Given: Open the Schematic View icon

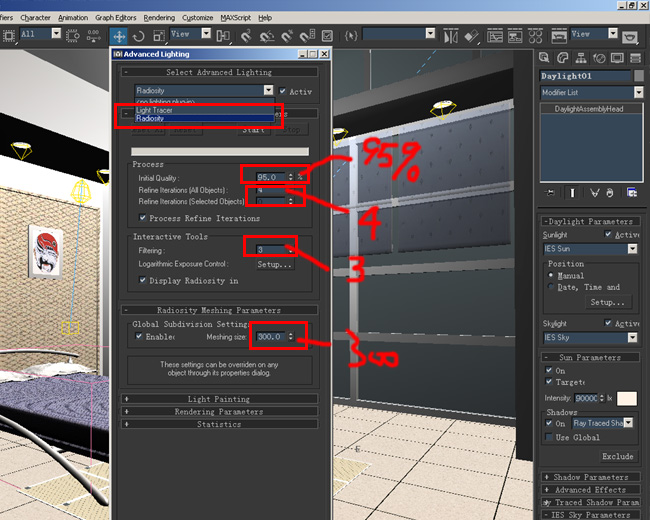Looking at the screenshot, I should [x=515, y=36].
